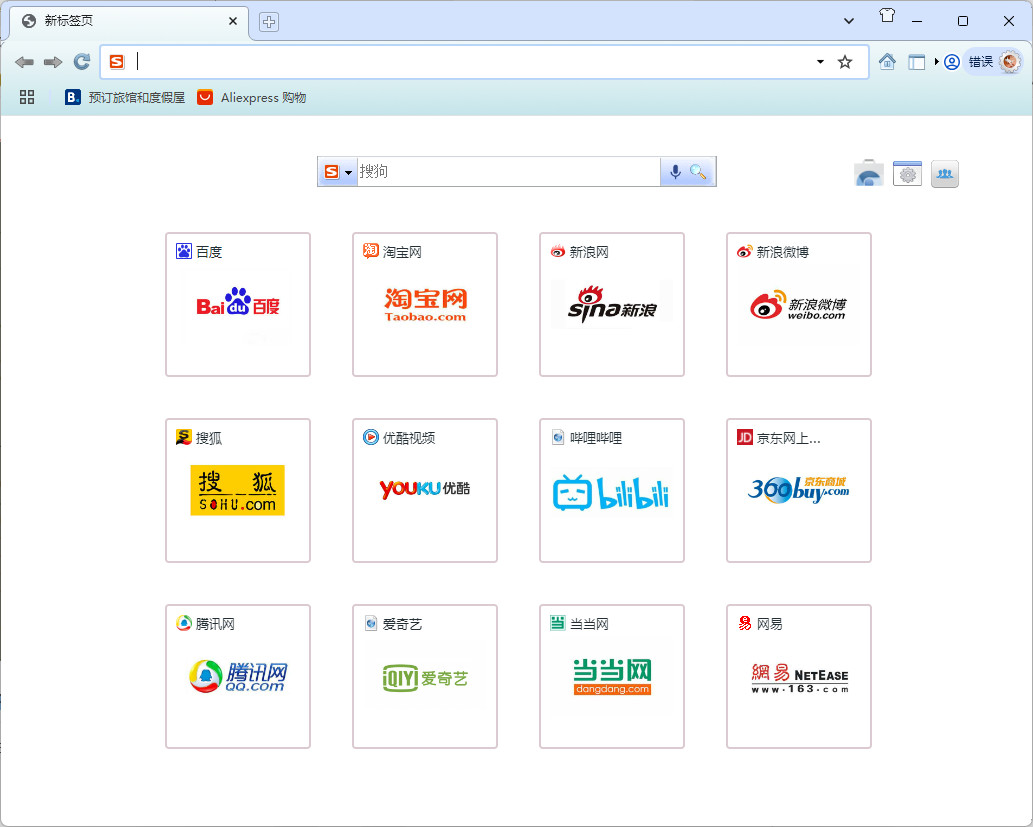
Task: Click the Sogou icon in the address bar
Action: point(117,62)
